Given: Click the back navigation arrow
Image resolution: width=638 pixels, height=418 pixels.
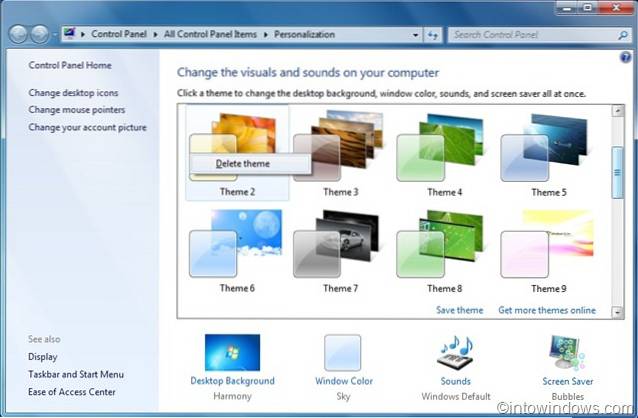Looking at the screenshot, I should click(18, 34).
